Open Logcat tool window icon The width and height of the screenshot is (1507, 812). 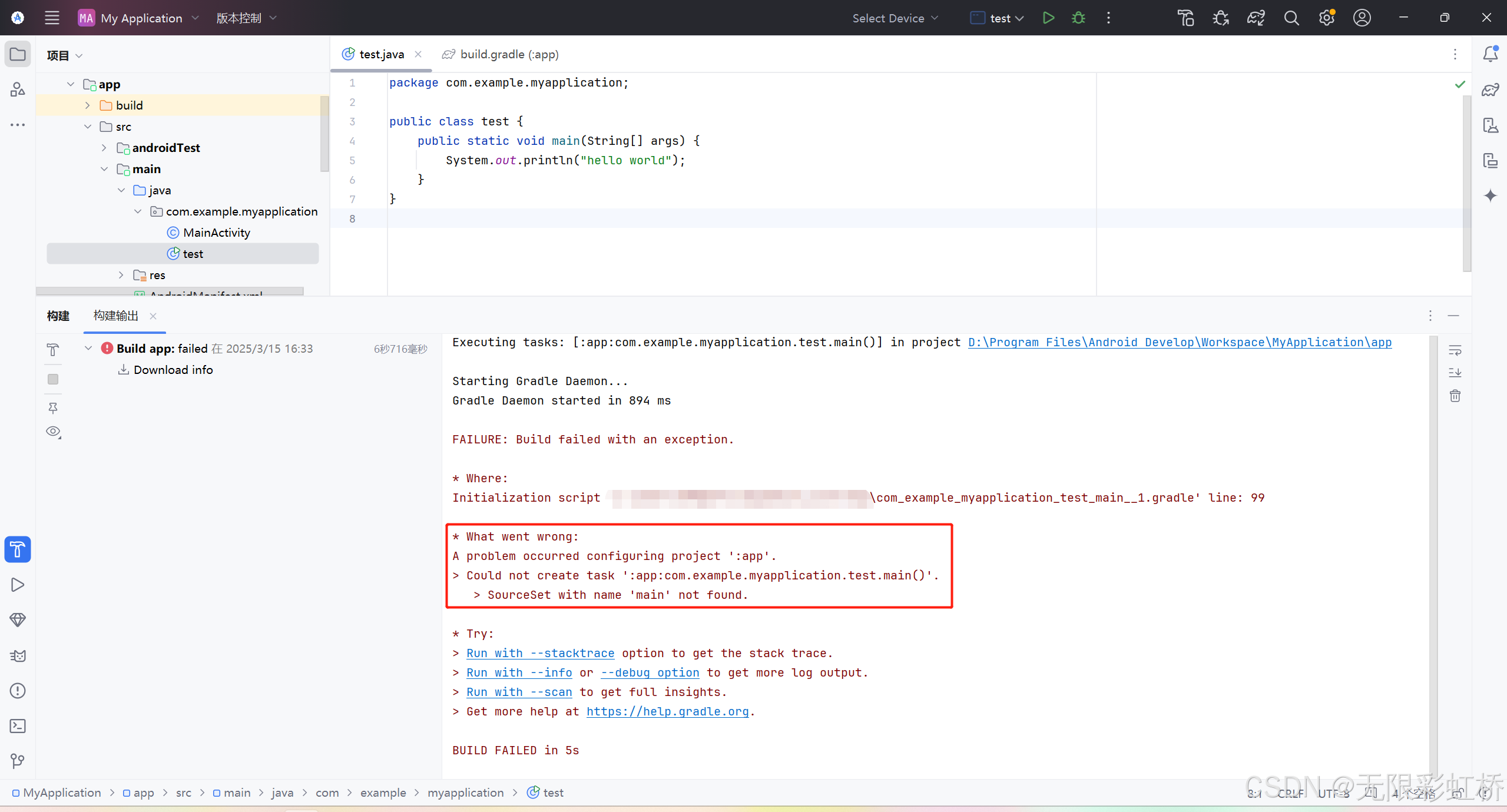pyautogui.click(x=18, y=655)
